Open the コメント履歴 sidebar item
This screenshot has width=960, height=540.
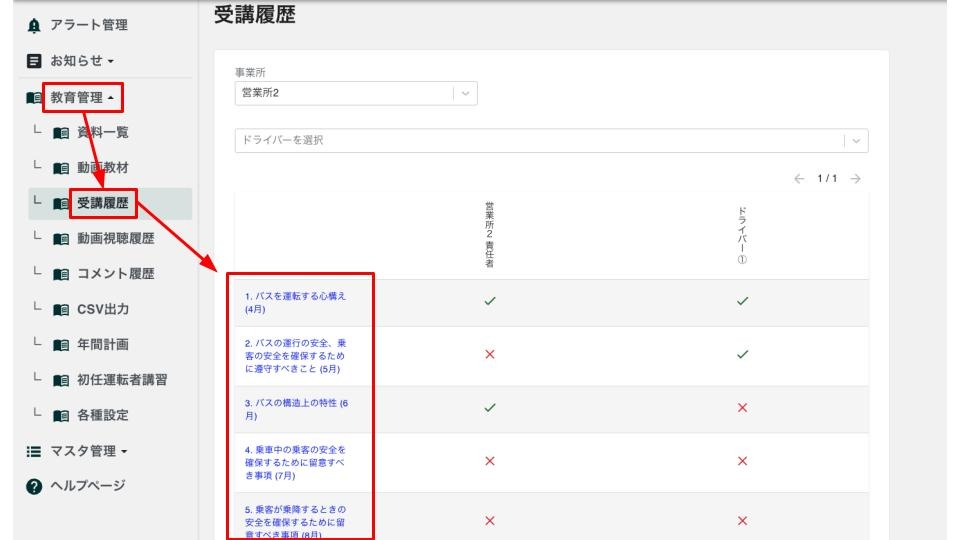click(115, 274)
